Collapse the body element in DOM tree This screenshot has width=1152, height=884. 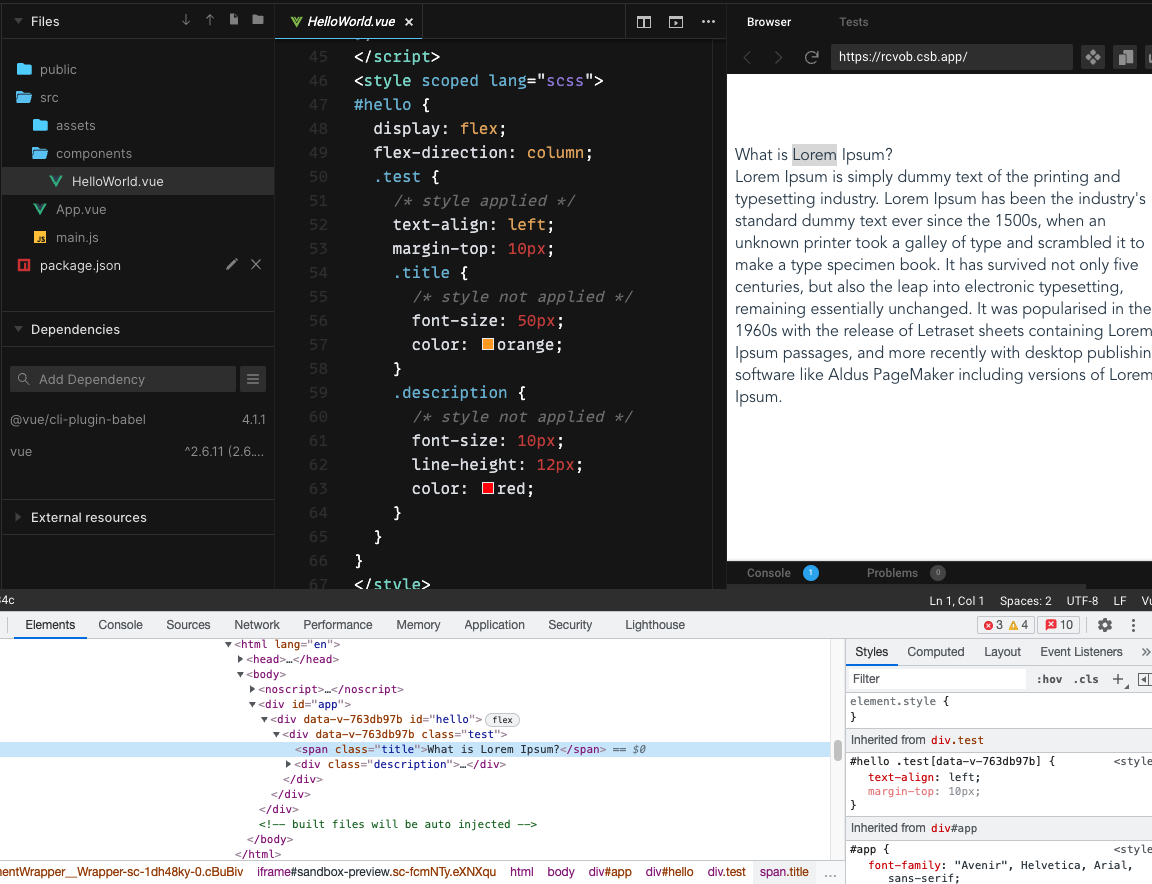pyautogui.click(x=240, y=674)
